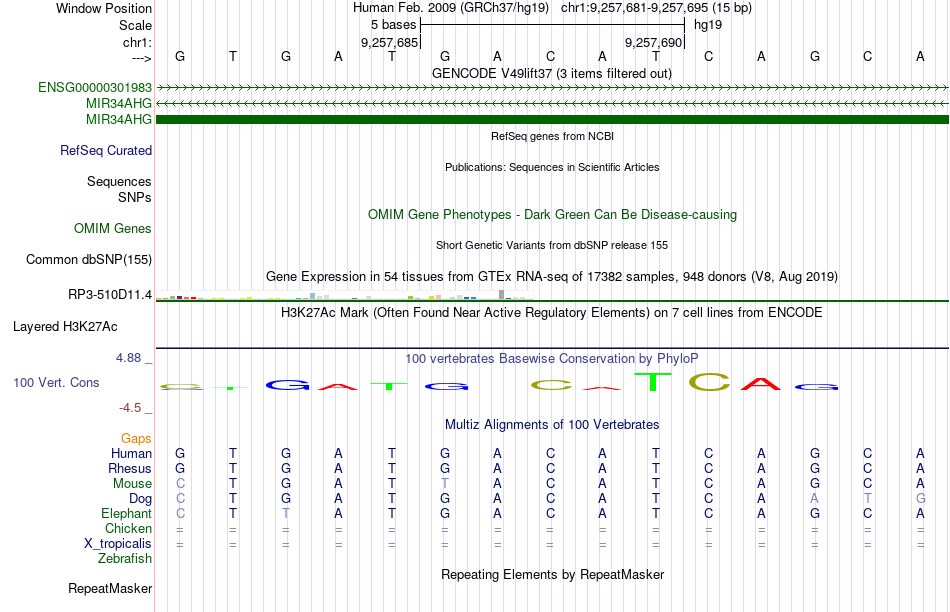
Task: Click the Sequences track label
Action: 119,181
